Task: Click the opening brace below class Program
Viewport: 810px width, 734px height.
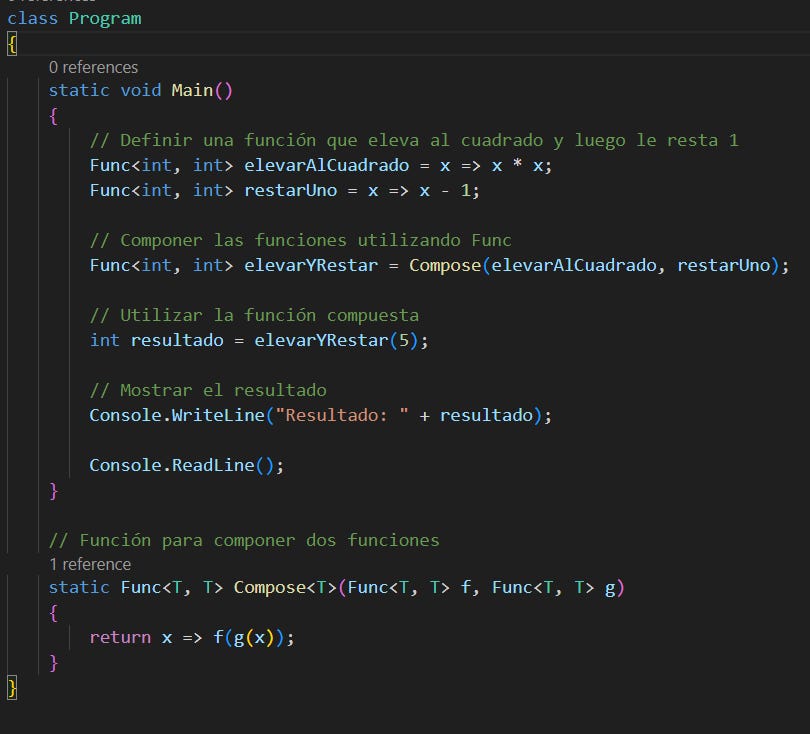Action: (12, 43)
